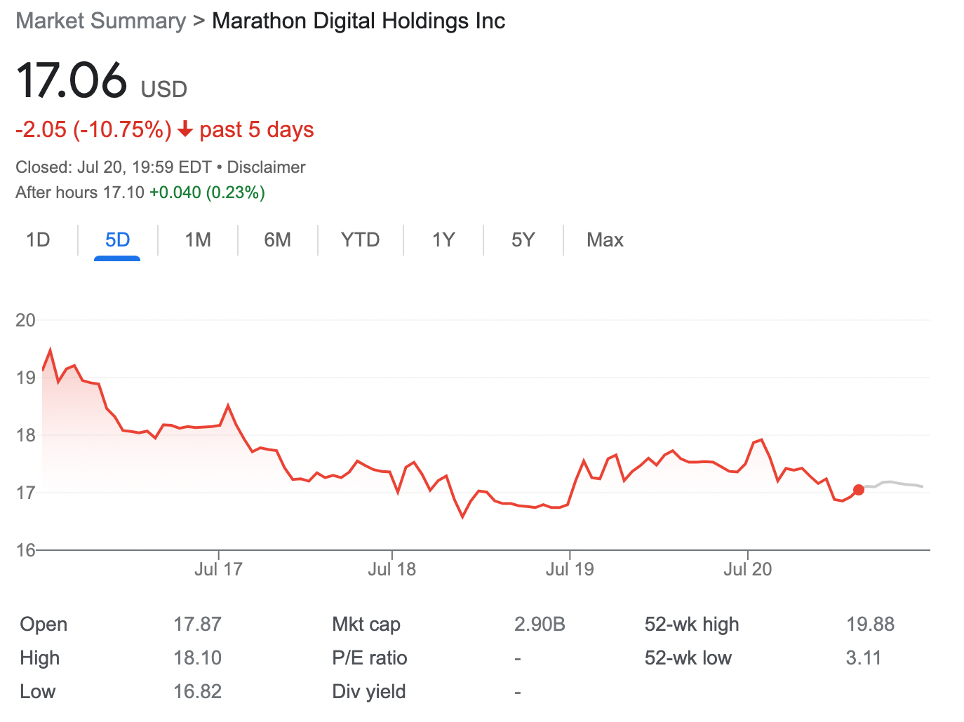Click the Low value 16.82
Image resolution: width=964 pixels, height=722 pixels.
(197, 691)
